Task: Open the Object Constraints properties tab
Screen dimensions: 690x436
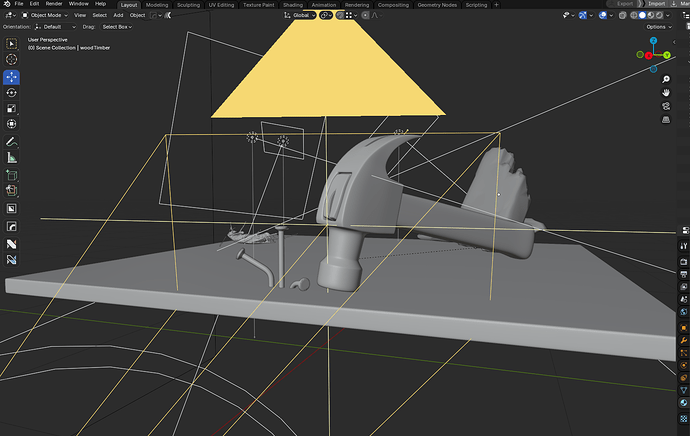Action: click(683, 378)
